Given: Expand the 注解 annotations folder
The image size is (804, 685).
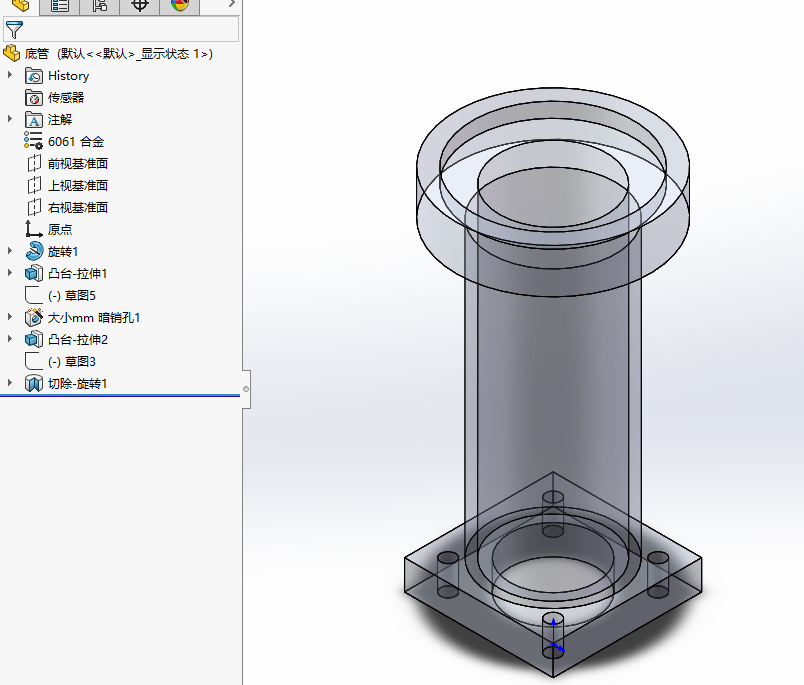Looking at the screenshot, I should coord(10,119).
